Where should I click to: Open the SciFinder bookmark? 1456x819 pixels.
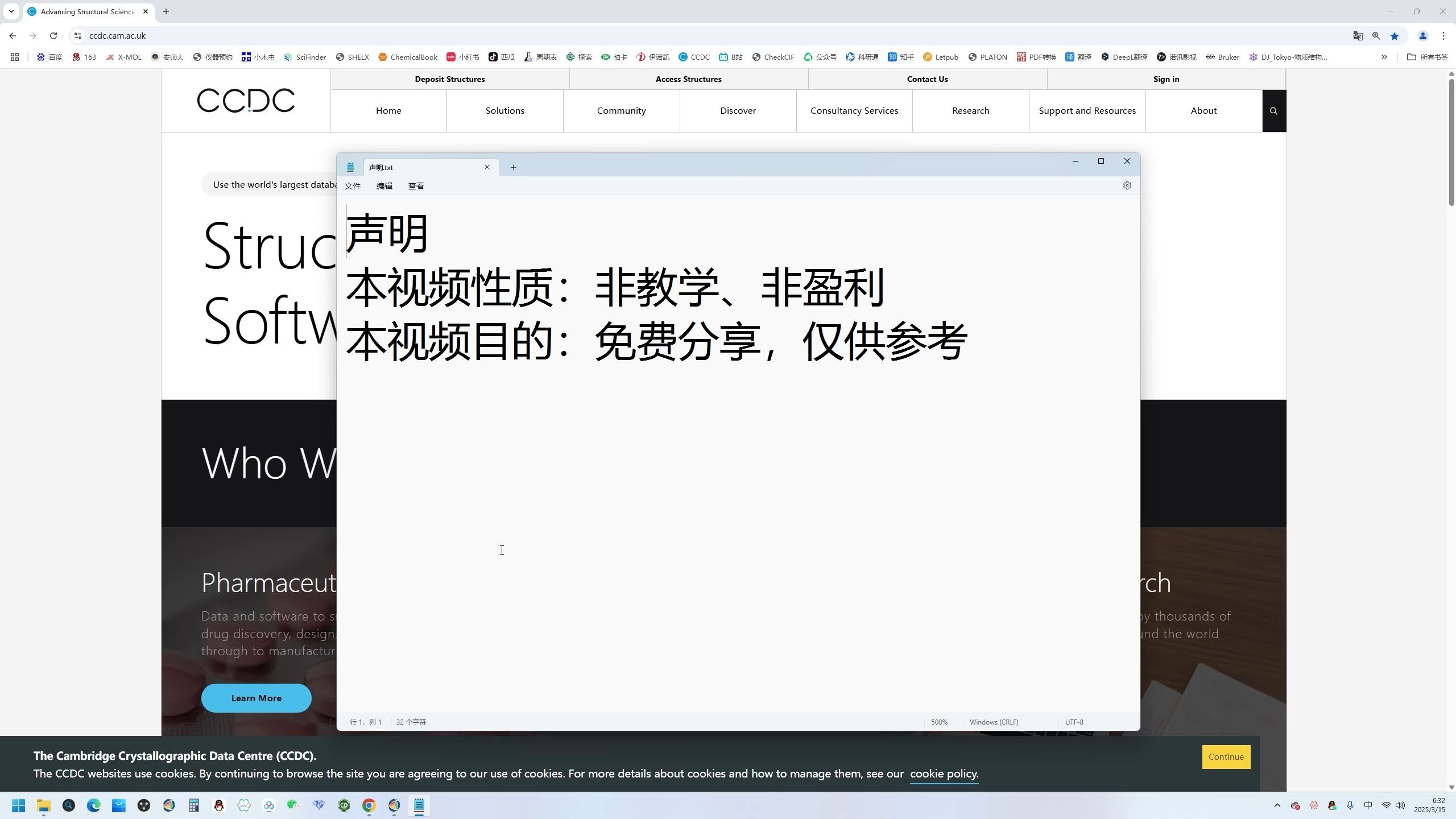pos(305,57)
